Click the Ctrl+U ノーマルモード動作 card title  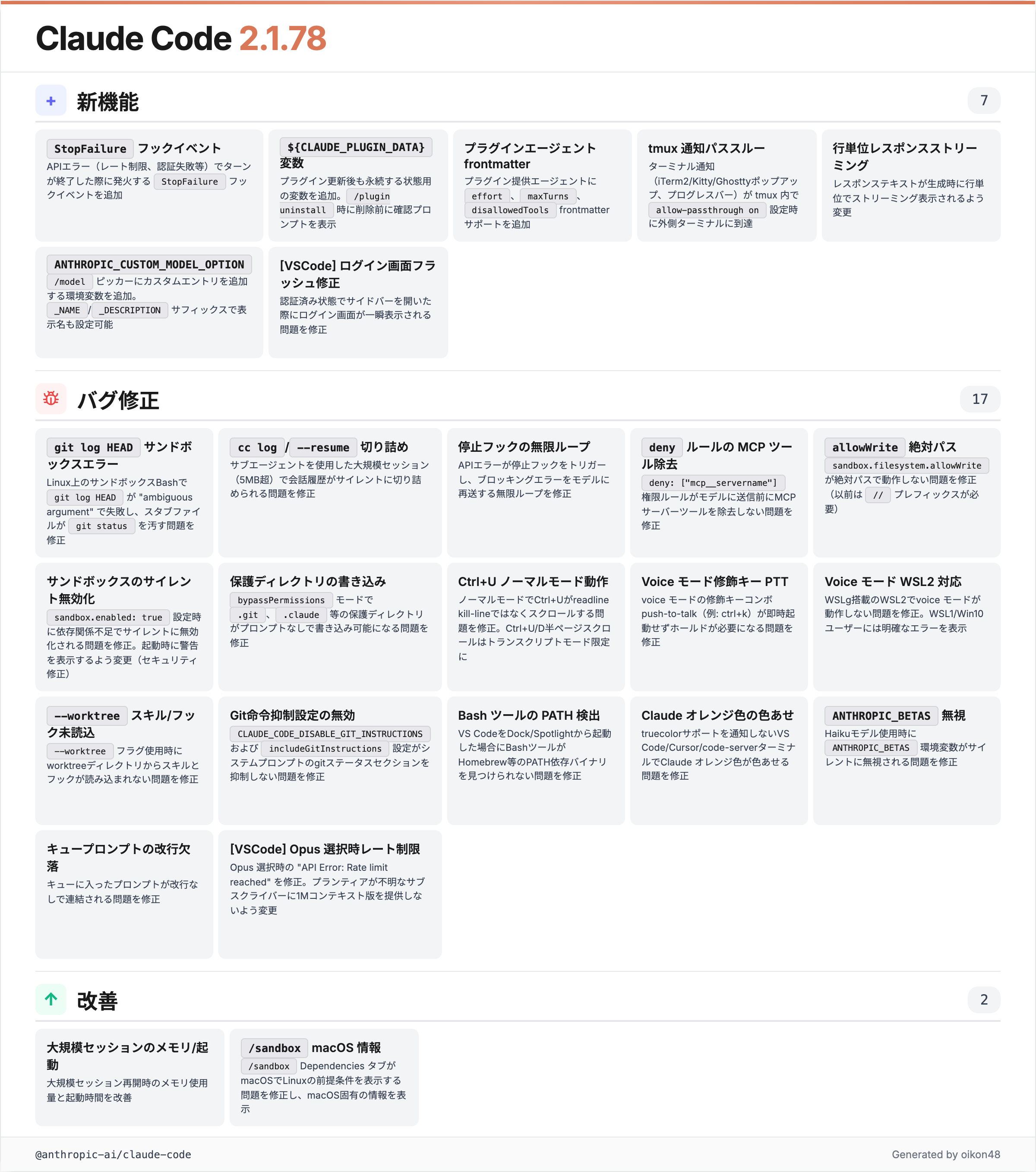[533, 581]
